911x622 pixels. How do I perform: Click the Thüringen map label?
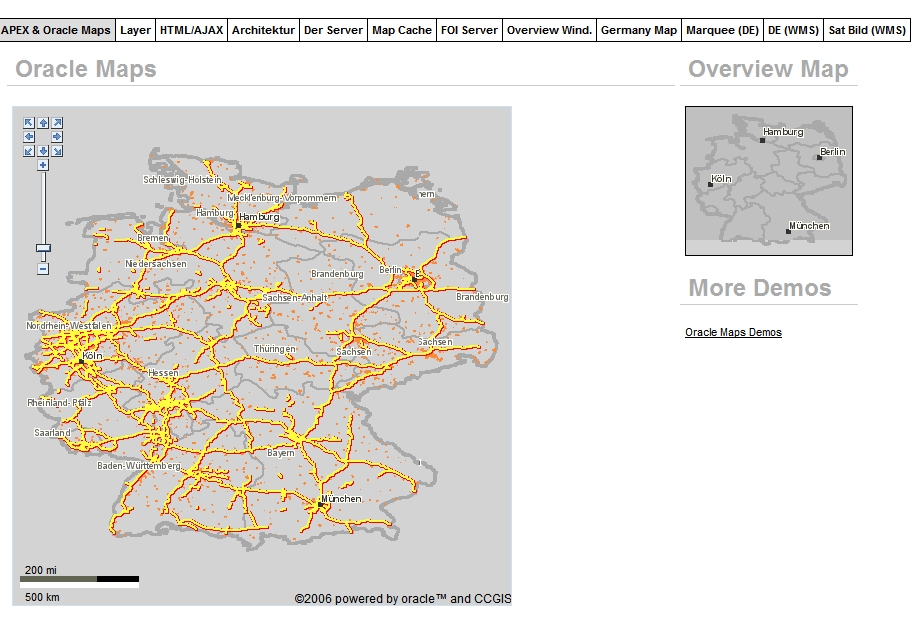click(274, 349)
